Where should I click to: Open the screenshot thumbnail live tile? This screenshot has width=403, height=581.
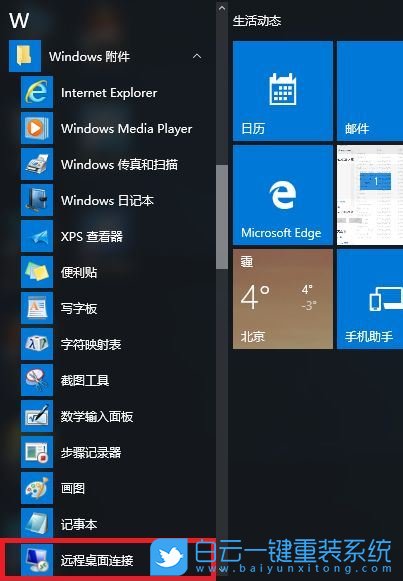370,195
